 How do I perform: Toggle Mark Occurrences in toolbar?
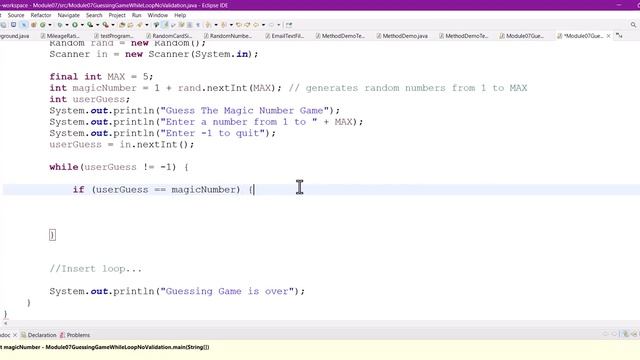click(x=165, y=25)
